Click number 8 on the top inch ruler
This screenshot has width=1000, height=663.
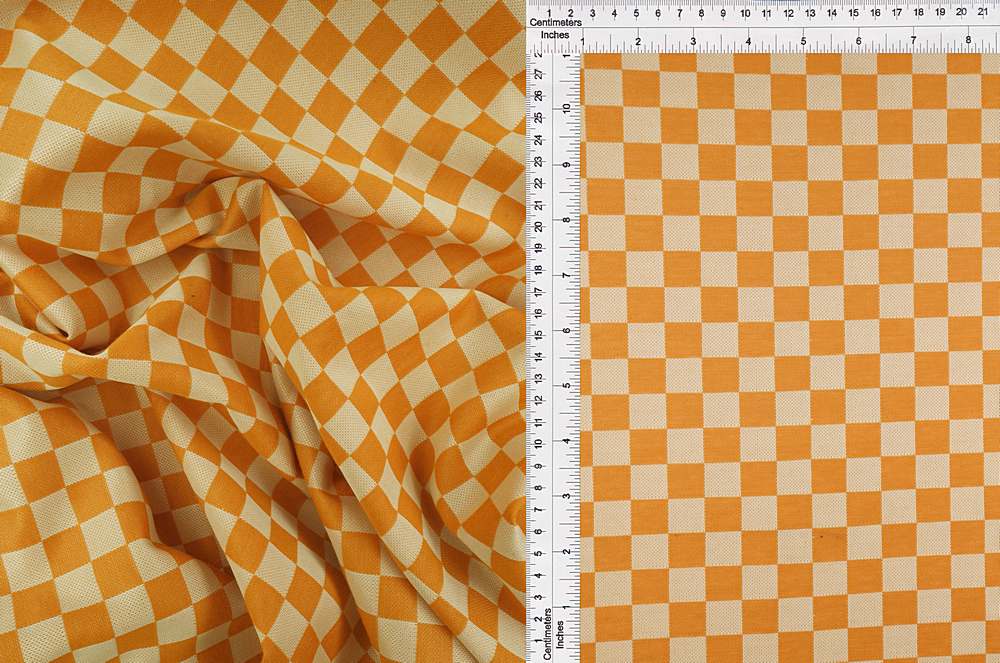968,40
